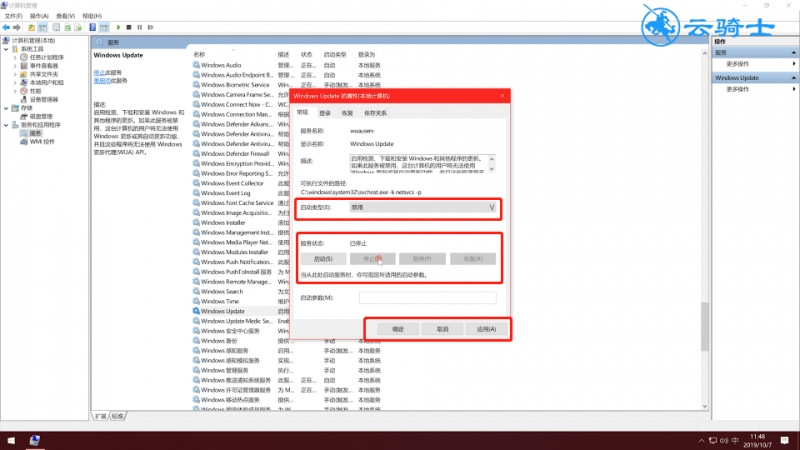
Task: Click the up-one-level folder toolbar icon
Action: point(32,28)
